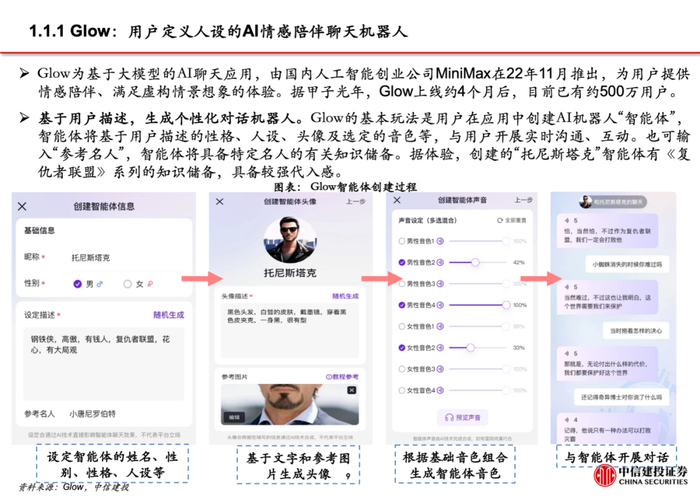Click 随机生成 next to 头像描述
The width and height of the screenshot is (700, 496).
tap(345, 296)
